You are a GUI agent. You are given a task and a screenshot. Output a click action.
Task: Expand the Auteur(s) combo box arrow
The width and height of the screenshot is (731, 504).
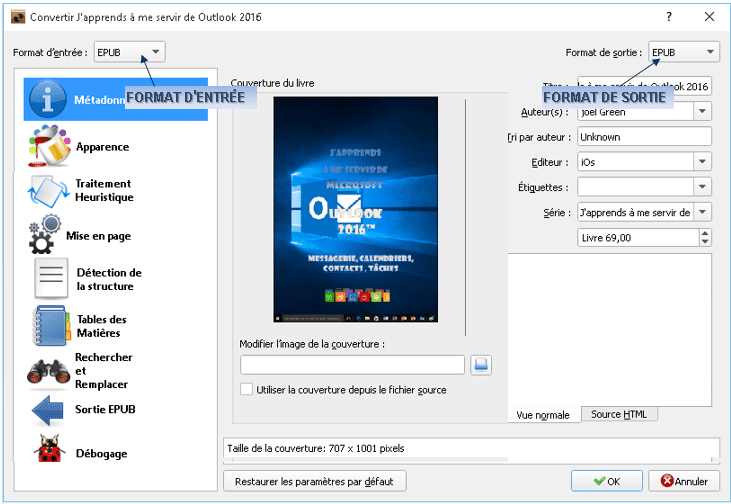coord(702,111)
